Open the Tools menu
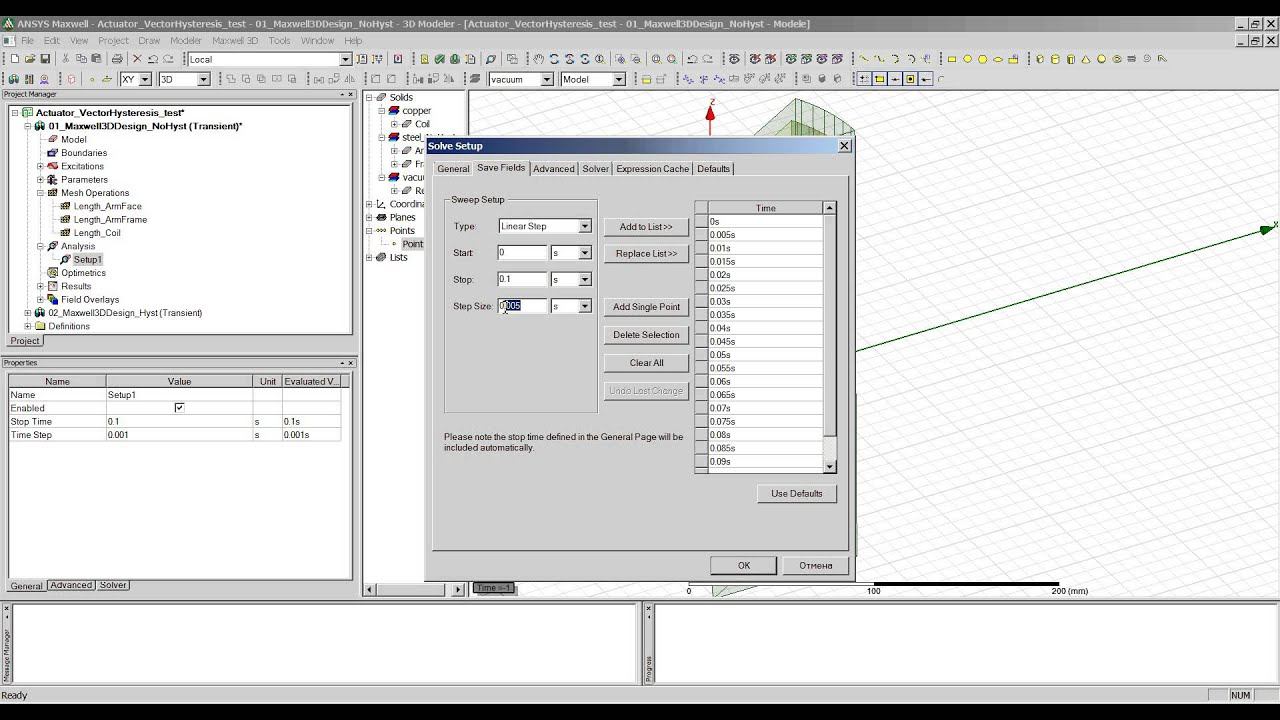 (279, 41)
